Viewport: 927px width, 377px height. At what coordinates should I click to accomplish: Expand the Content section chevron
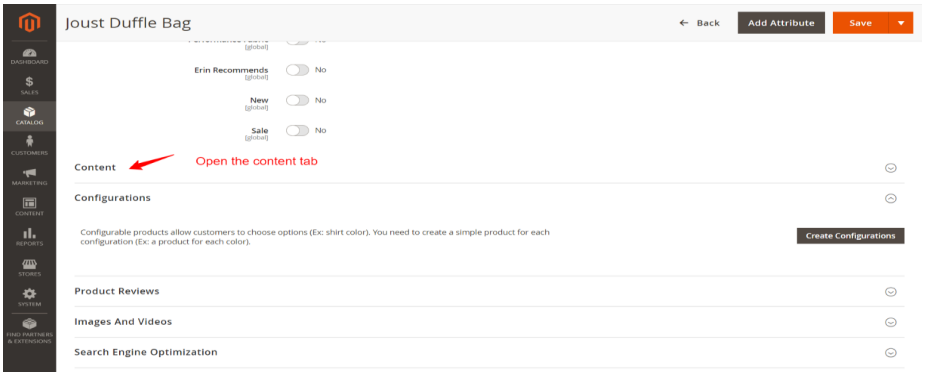[890, 168]
